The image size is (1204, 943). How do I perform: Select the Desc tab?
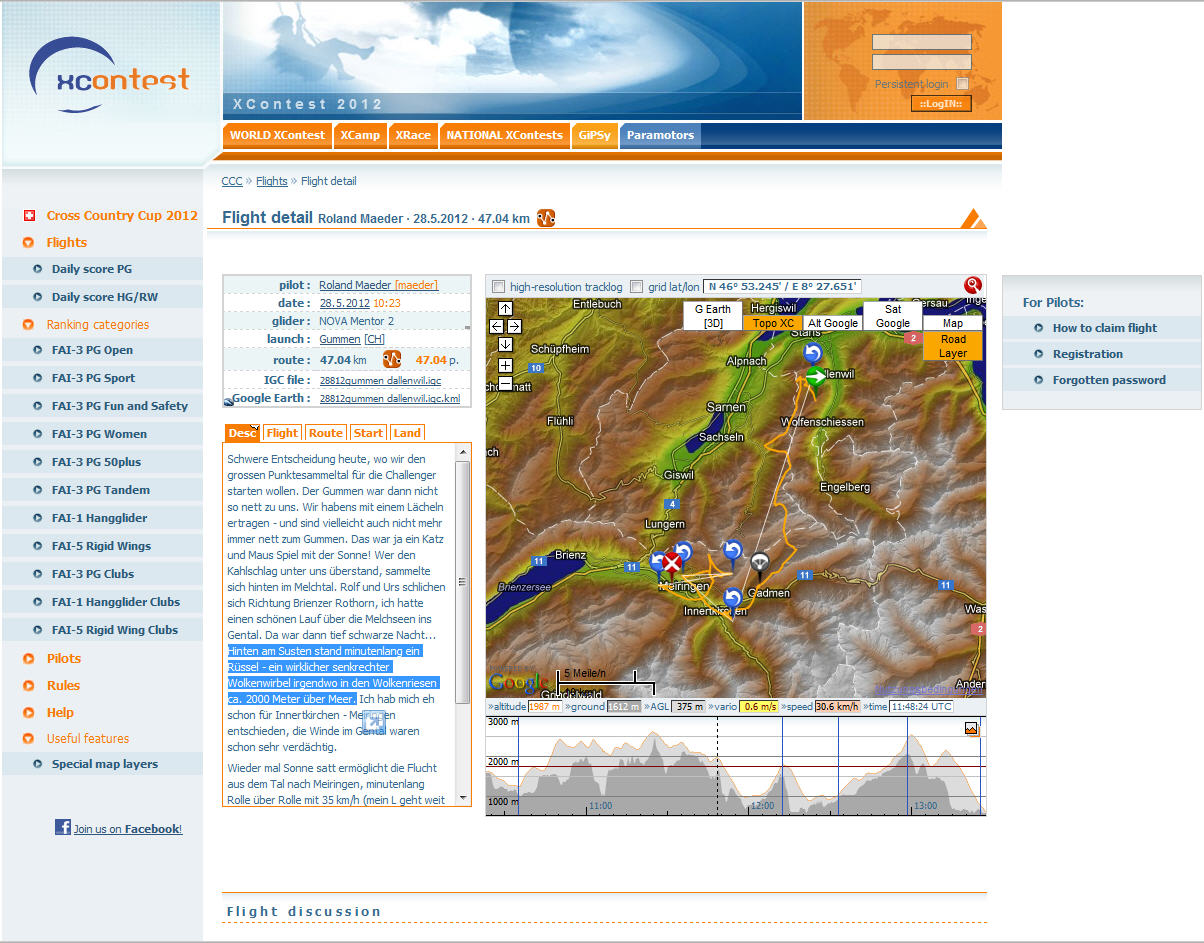click(241, 432)
